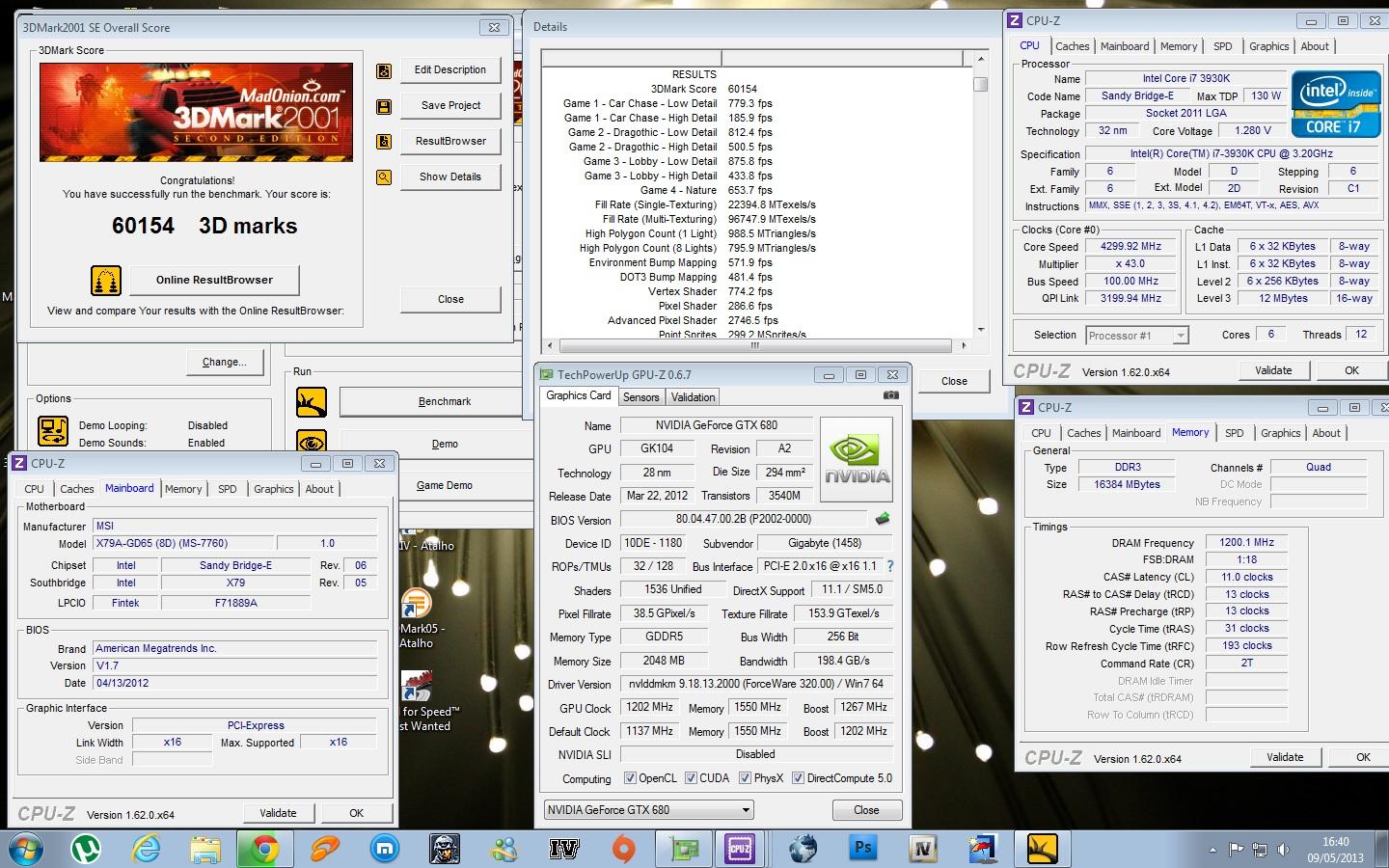Open Origin from the taskbar
This screenshot has width=1389, height=868.
coord(623,849)
